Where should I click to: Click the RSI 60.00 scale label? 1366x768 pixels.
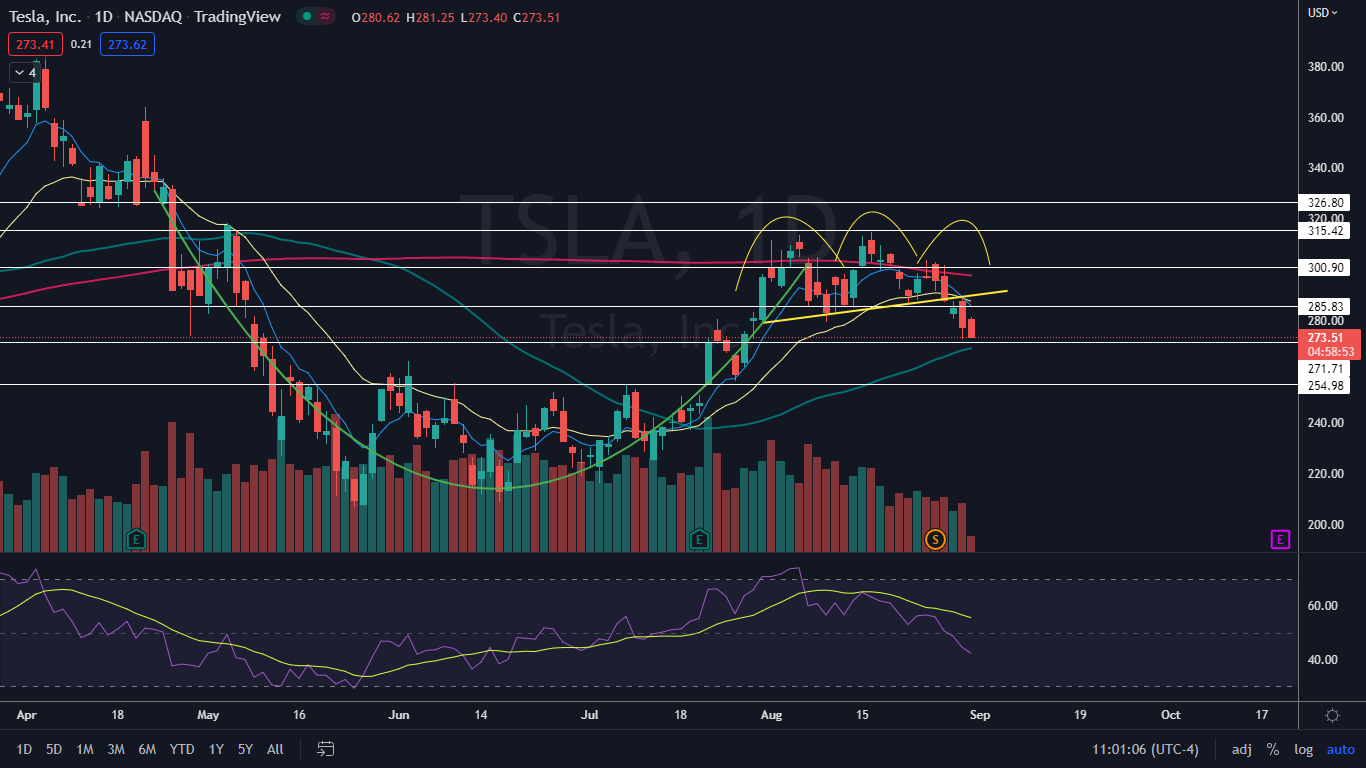(1324, 606)
